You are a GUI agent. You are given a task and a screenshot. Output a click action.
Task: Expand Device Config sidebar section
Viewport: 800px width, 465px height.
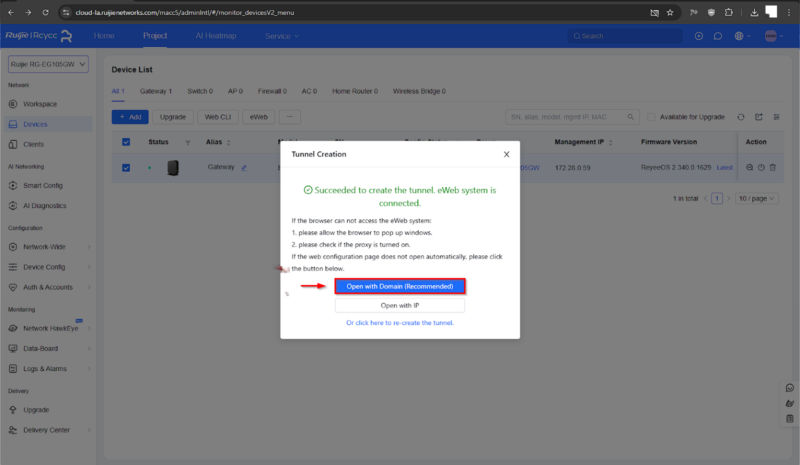(x=48, y=267)
